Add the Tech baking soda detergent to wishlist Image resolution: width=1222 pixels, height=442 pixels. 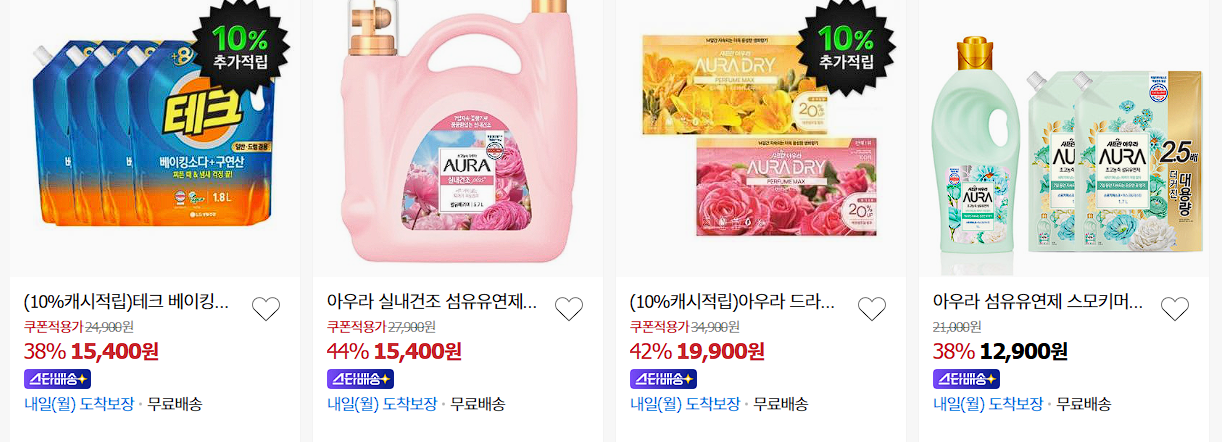coord(266,309)
